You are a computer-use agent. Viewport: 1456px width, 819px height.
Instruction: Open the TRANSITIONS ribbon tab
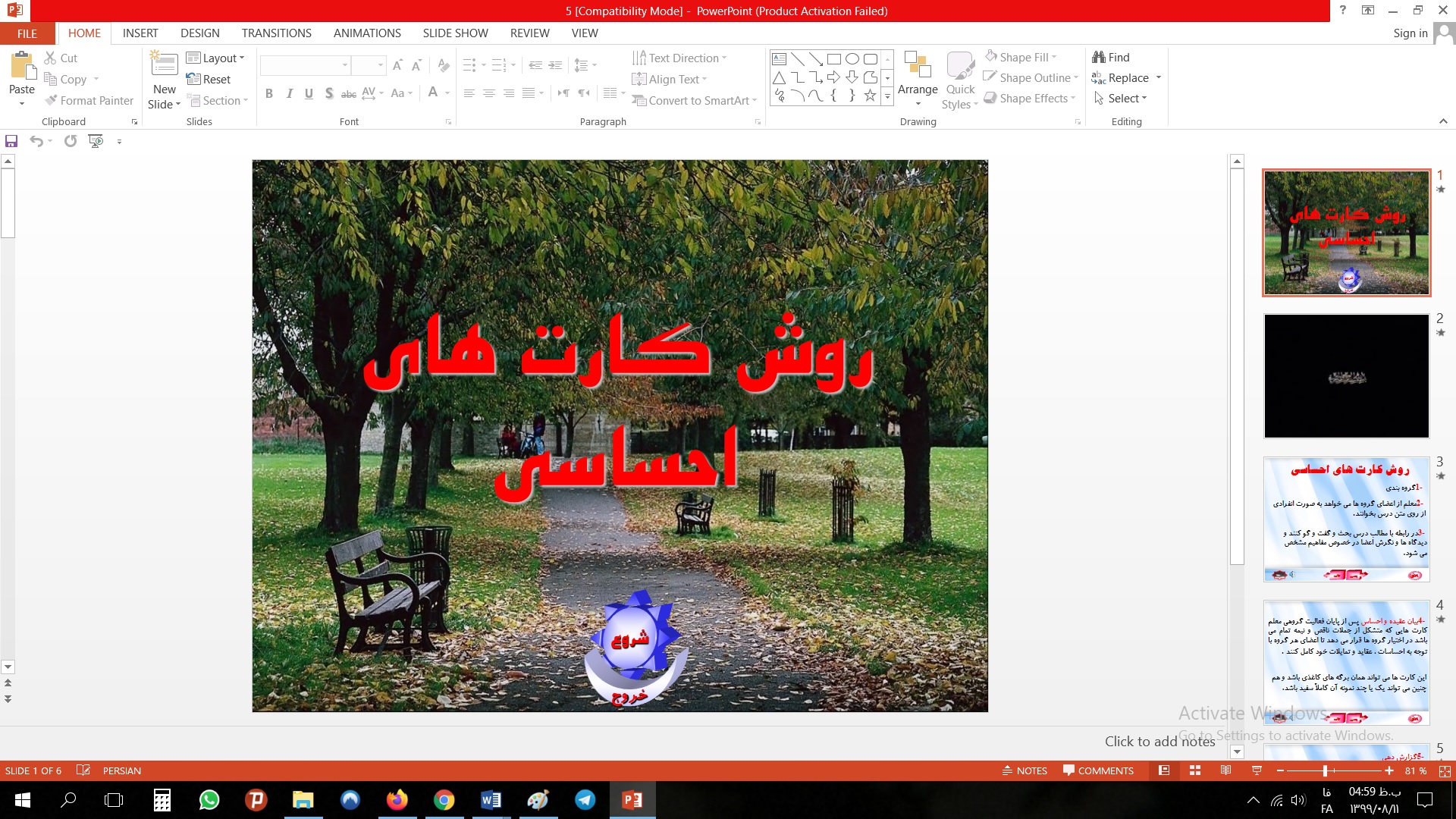pyautogui.click(x=276, y=33)
